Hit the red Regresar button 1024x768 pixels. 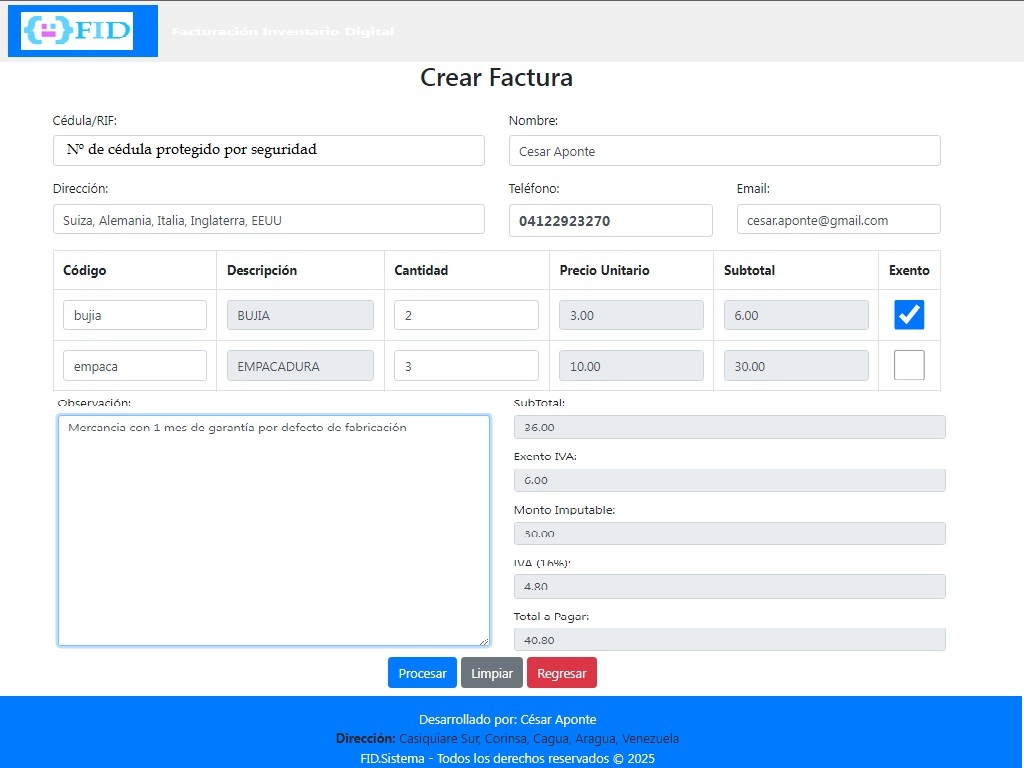[561, 673]
